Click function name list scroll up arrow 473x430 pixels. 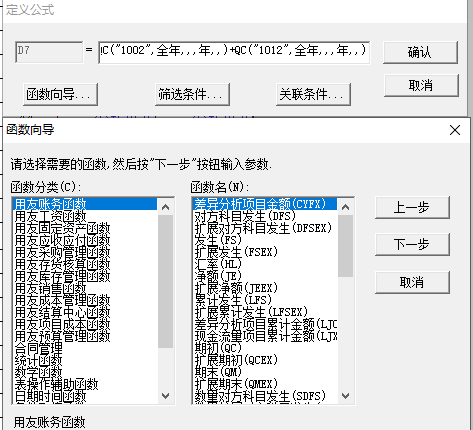[x=345, y=207]
